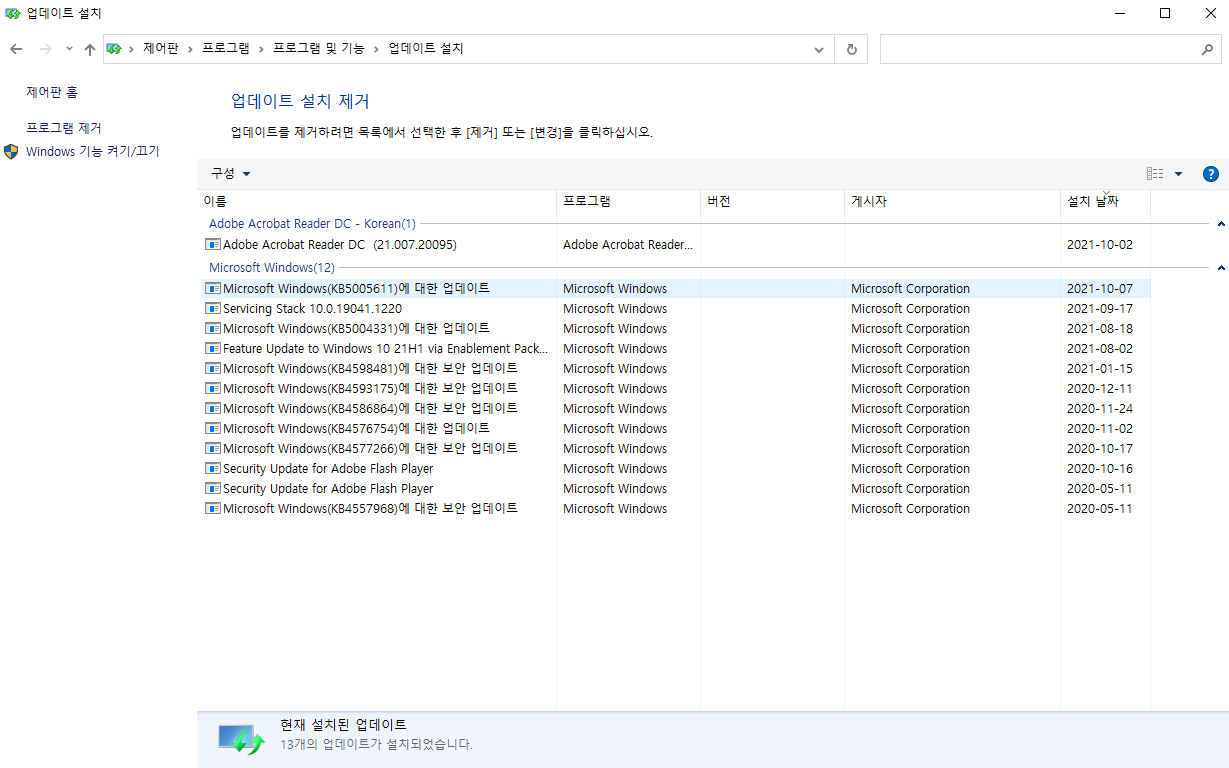1229x768 pixels.
Task: Open the 제어판 breadcrumb
Action: click(161, 48)
